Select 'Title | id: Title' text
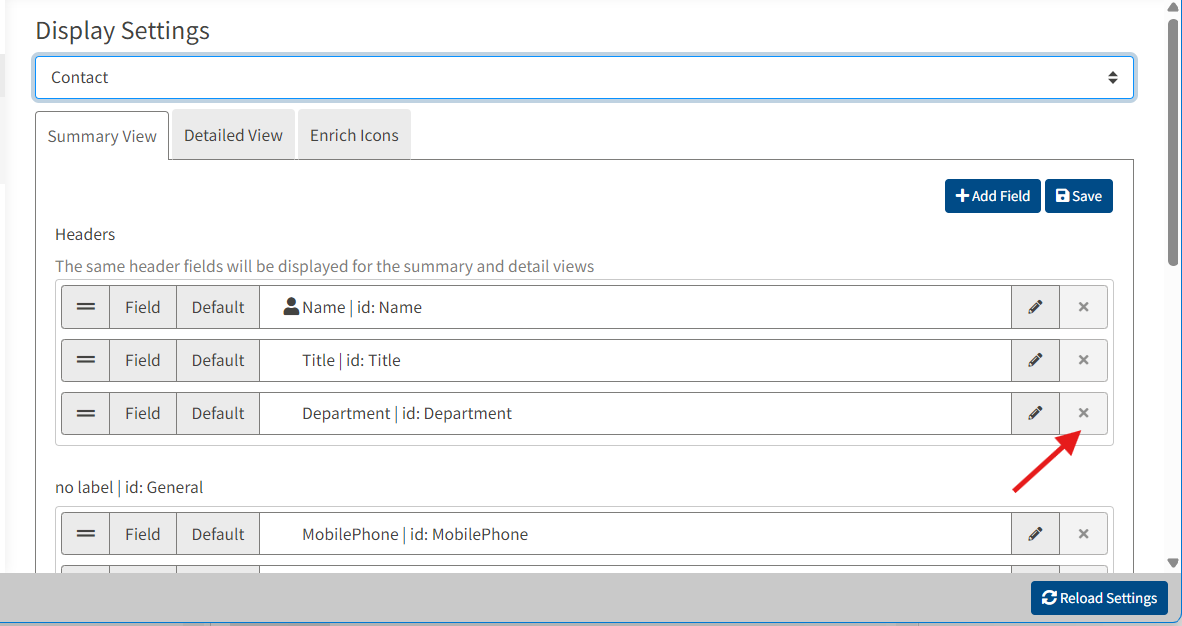Screen dimensions: 1182x626 click(351, 361)
